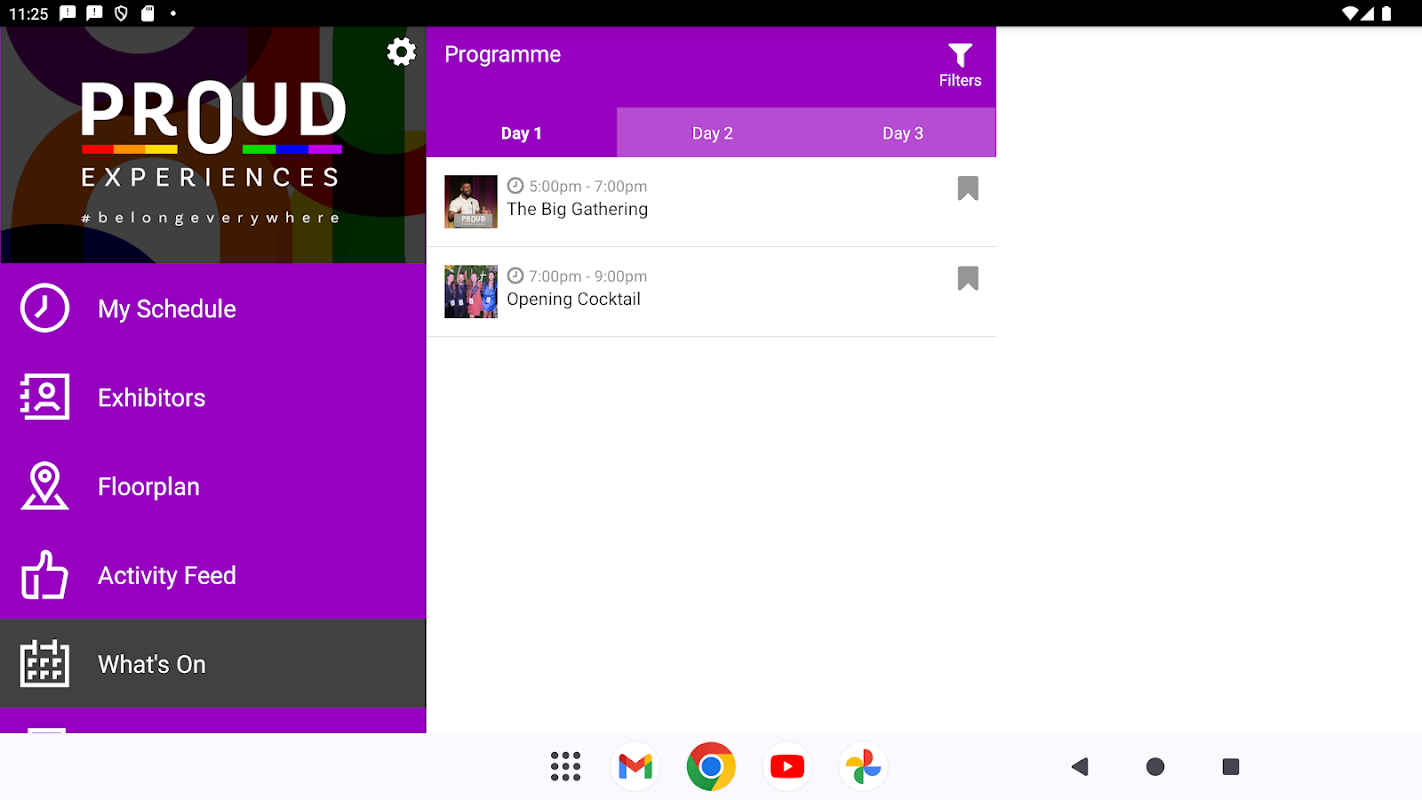
Task: Open Activity Feed menu label
Action: [167, 576]
